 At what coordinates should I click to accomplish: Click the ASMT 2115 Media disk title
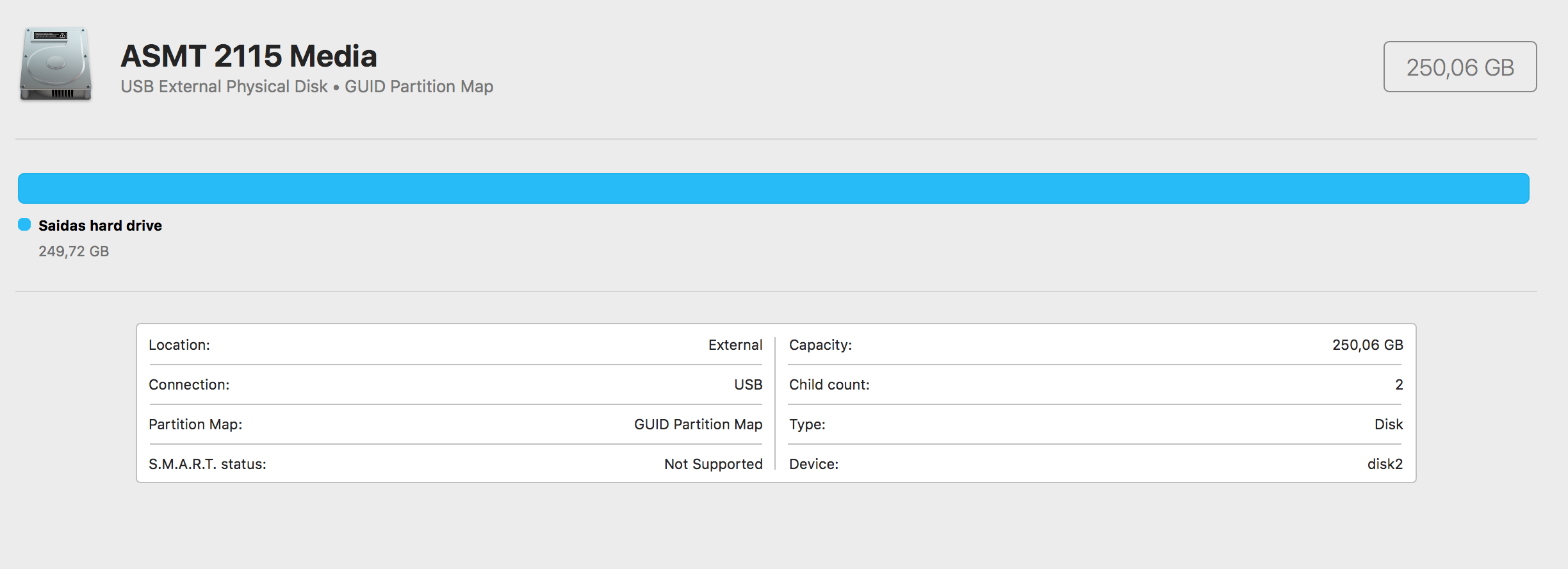point(249,56)
